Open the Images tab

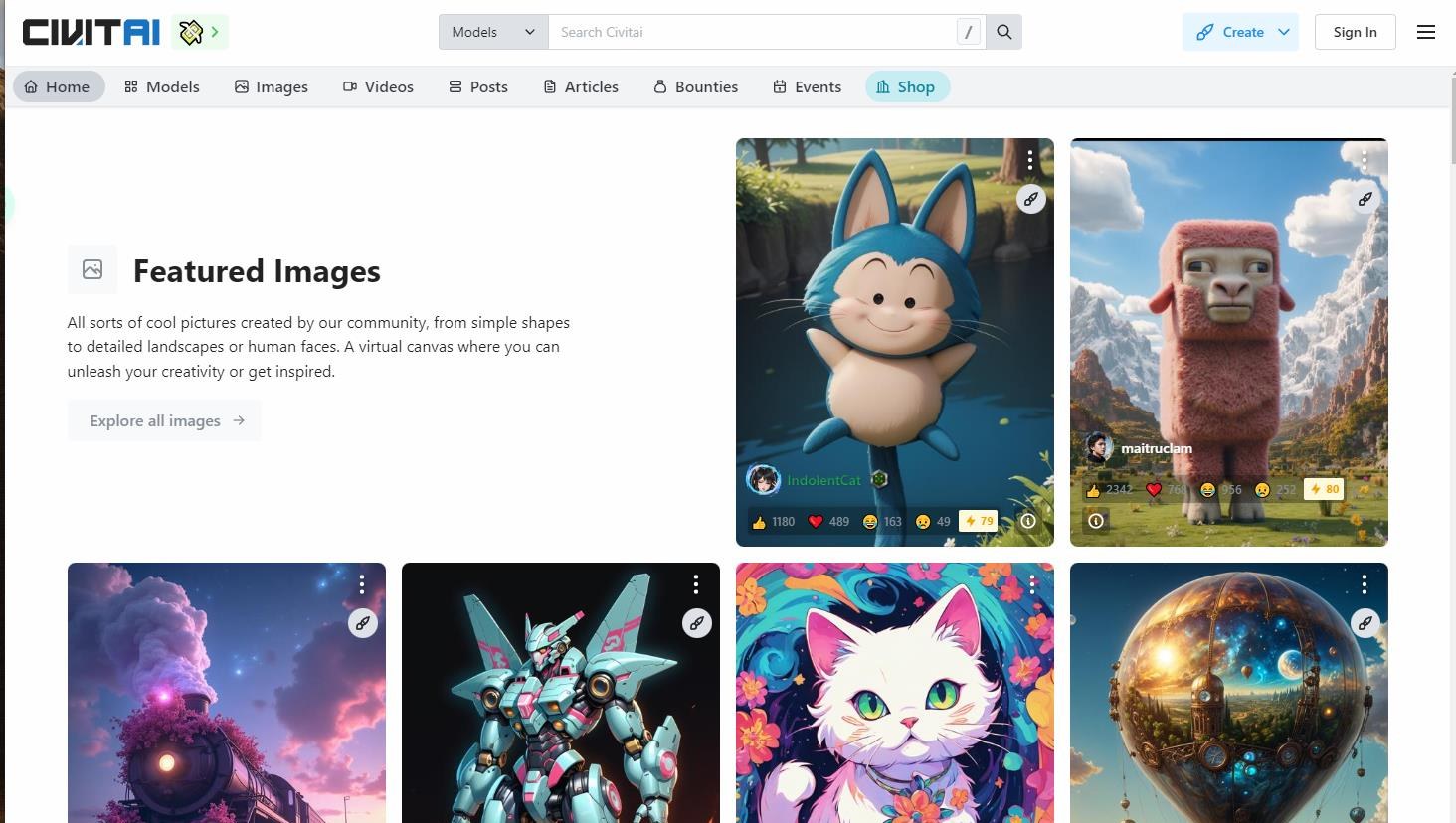point(272,86)
